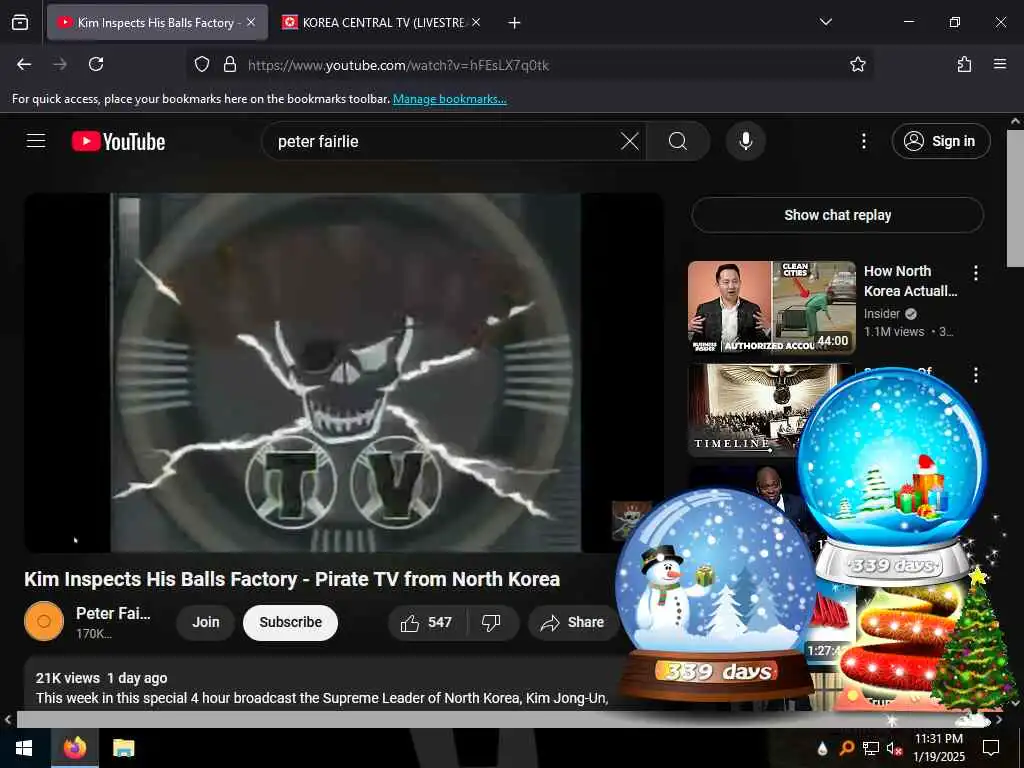Viewport: 1024px width, 768px height.
Task: Click the water drop tray icon
Action: point(822,748)
